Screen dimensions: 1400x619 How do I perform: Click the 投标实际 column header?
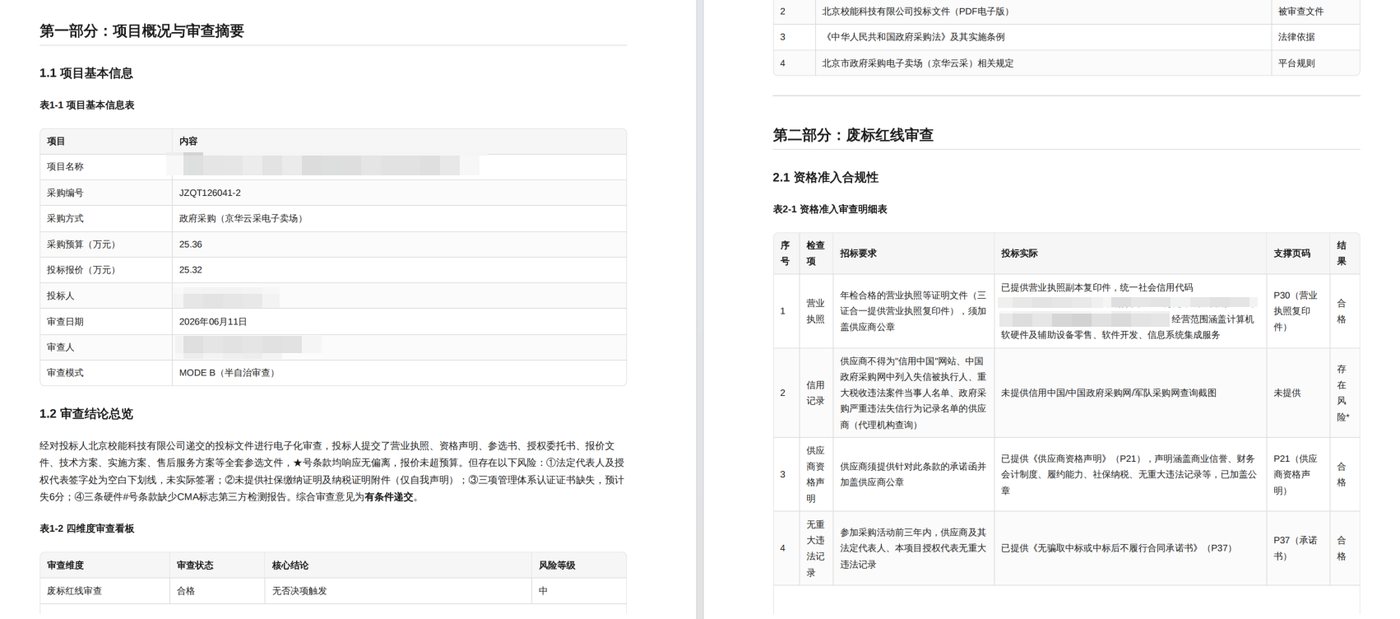point(1019,253)
